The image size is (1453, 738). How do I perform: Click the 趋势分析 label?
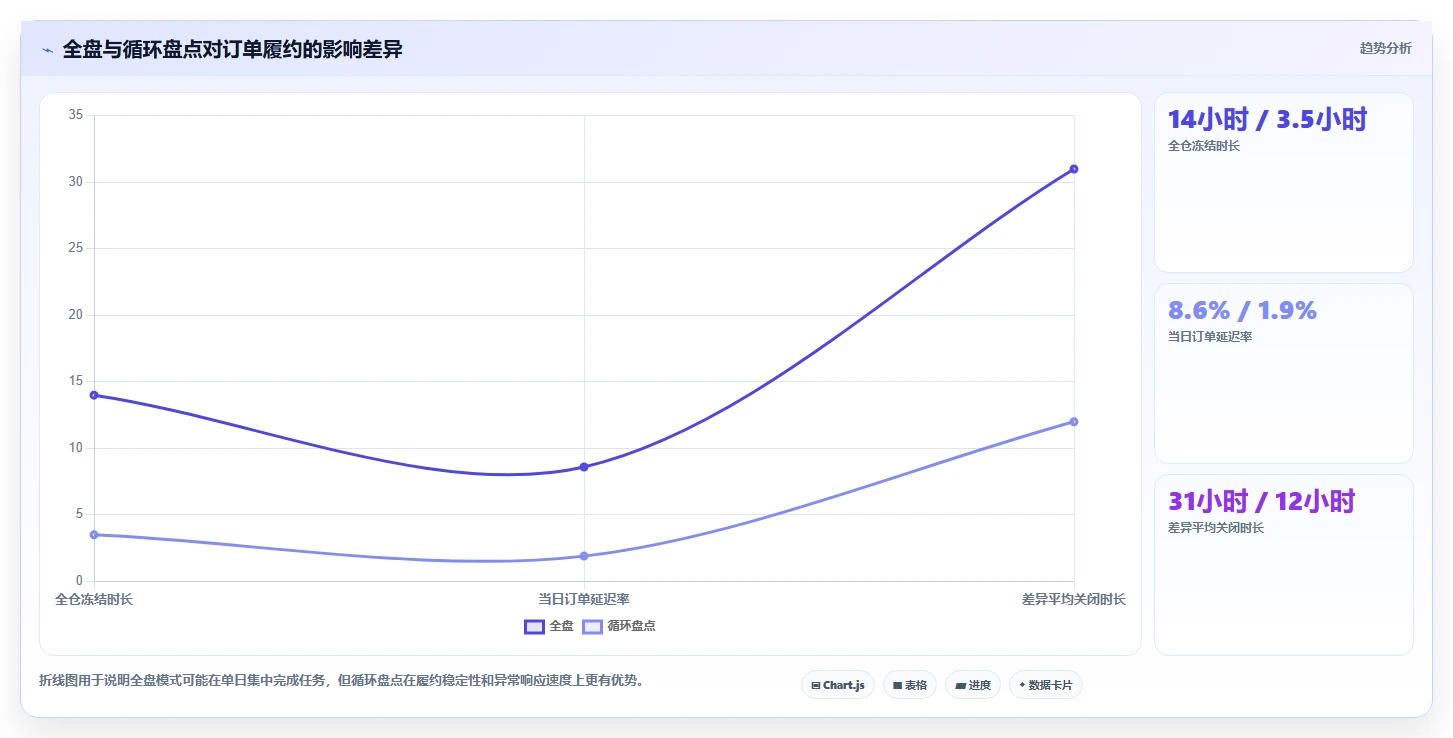click(1385, 48)
